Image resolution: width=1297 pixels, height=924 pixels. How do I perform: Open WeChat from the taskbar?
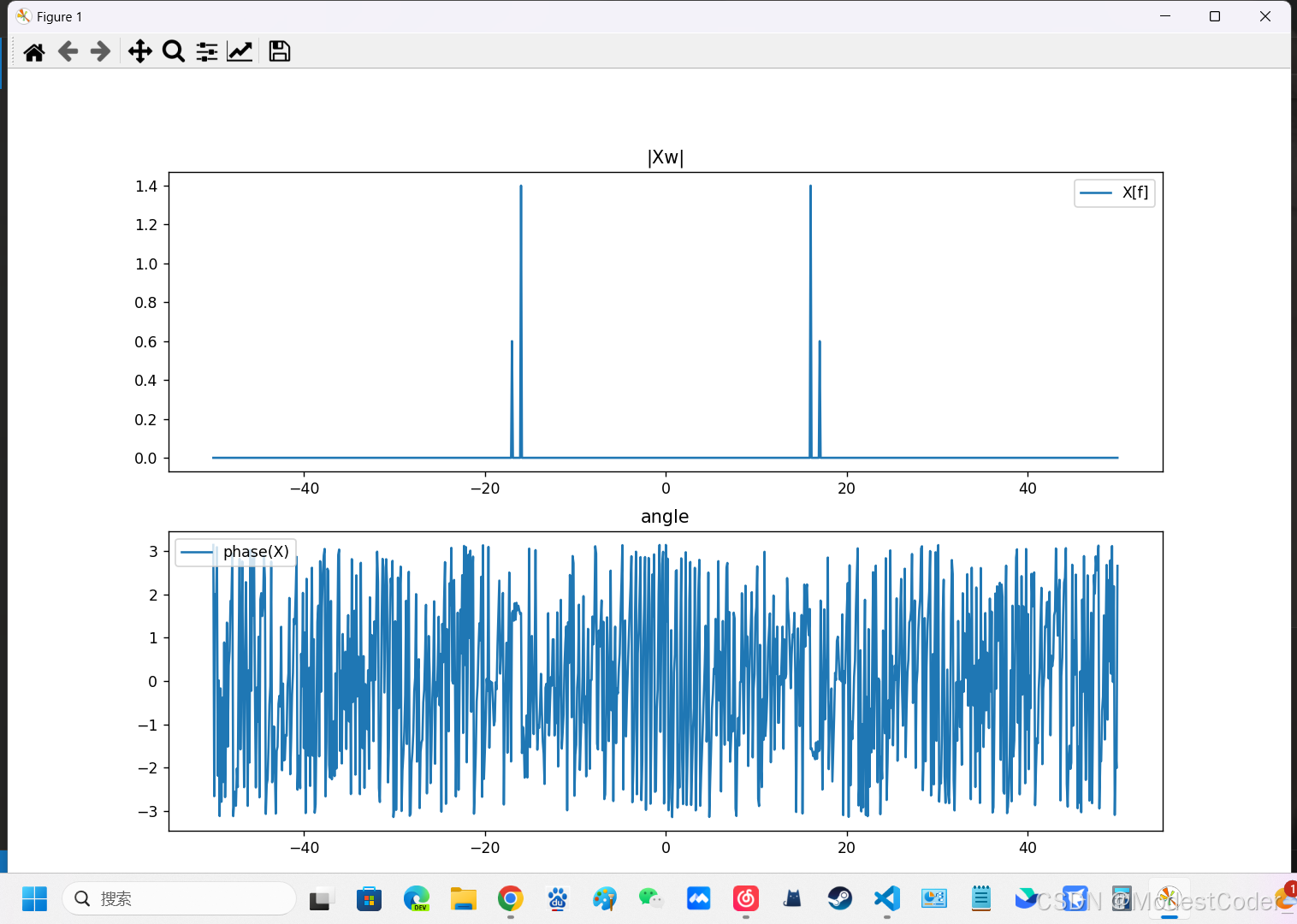click(x=652, y=898)
